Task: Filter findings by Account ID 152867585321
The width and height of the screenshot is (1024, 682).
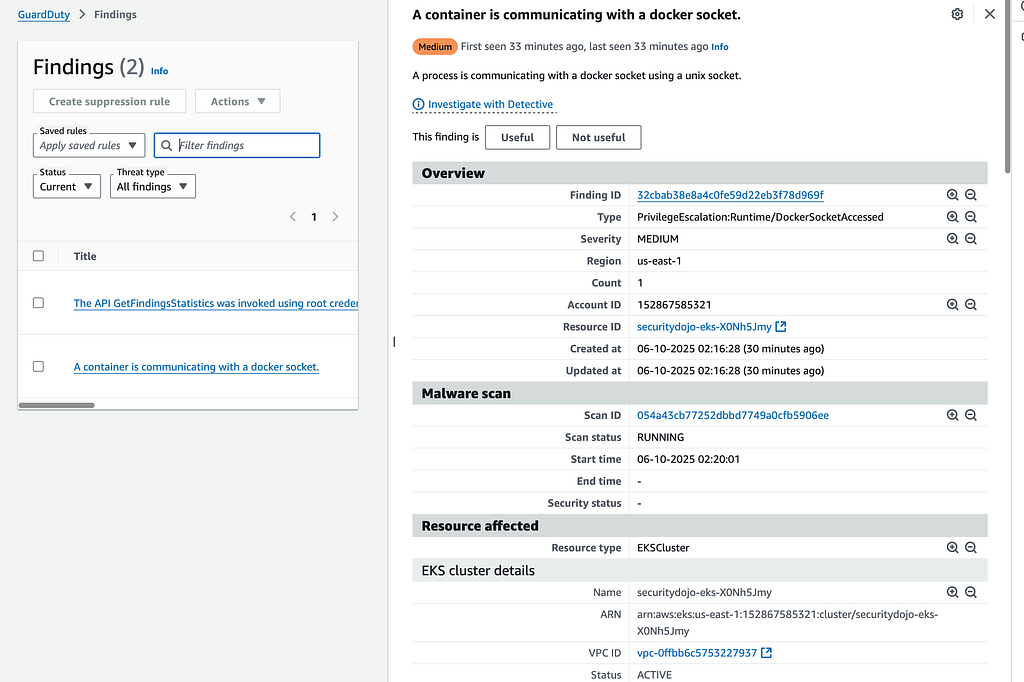Action: (952, 304)
